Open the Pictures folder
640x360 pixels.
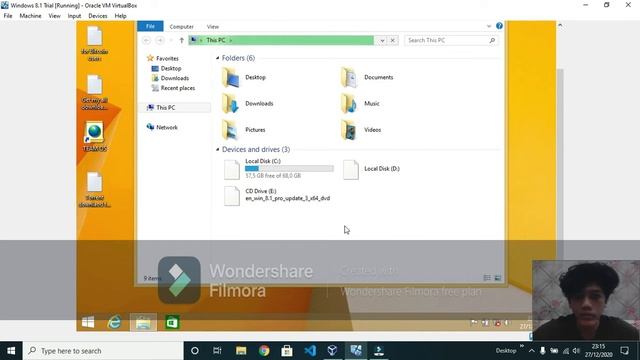(x=244, y=130)
